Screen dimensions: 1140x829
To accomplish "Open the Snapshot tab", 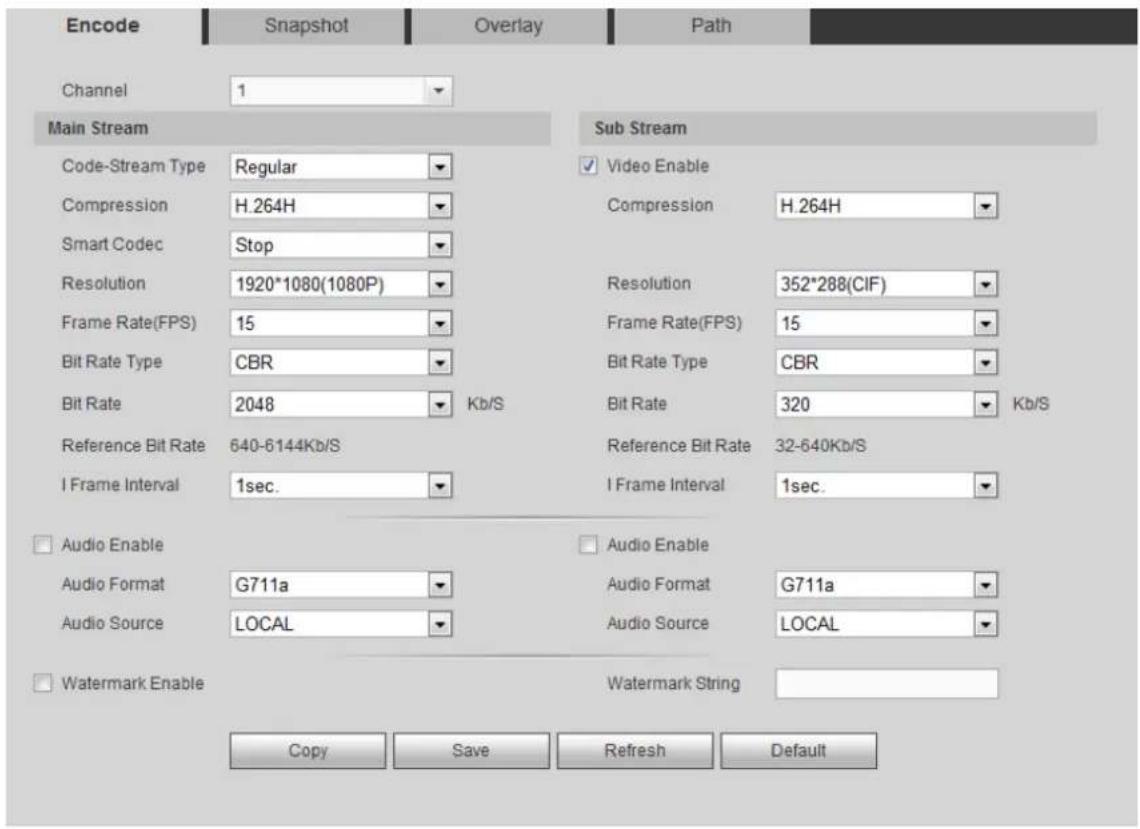I will pos(306,26).
